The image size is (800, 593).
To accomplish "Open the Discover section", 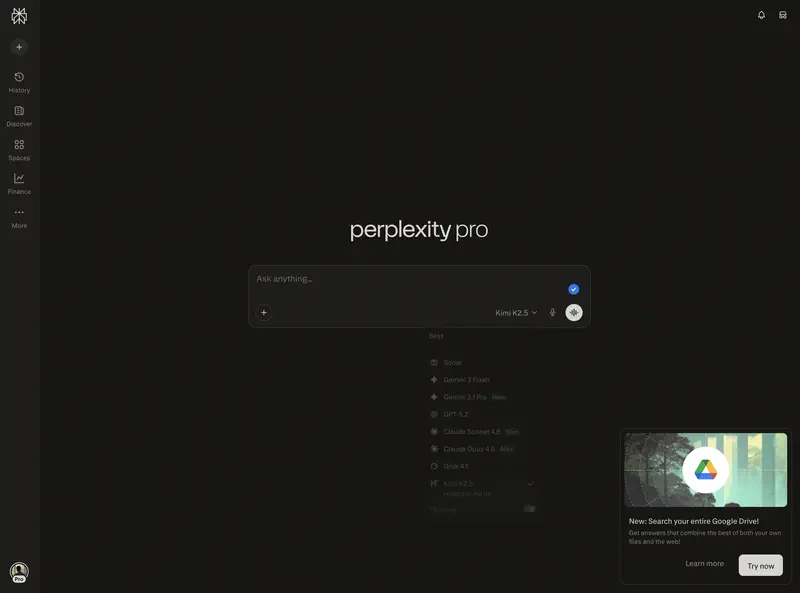I will point(19,116).
